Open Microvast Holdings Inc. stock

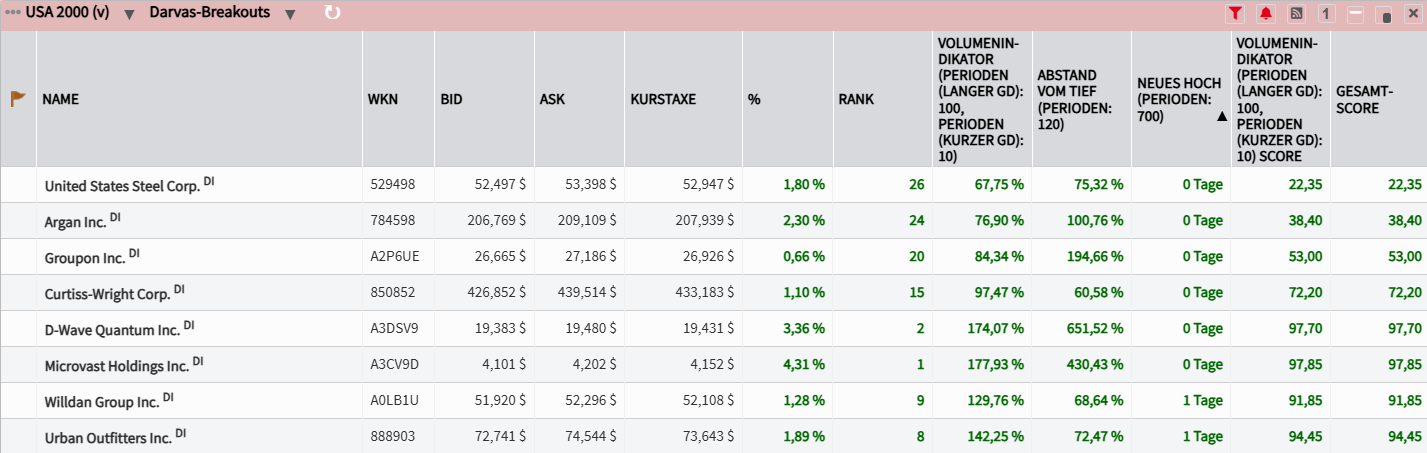tap(117, 365)
